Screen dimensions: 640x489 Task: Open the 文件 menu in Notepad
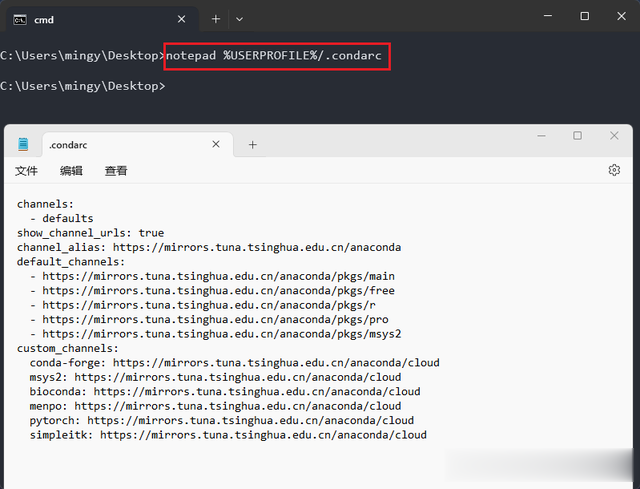(27, 171)
